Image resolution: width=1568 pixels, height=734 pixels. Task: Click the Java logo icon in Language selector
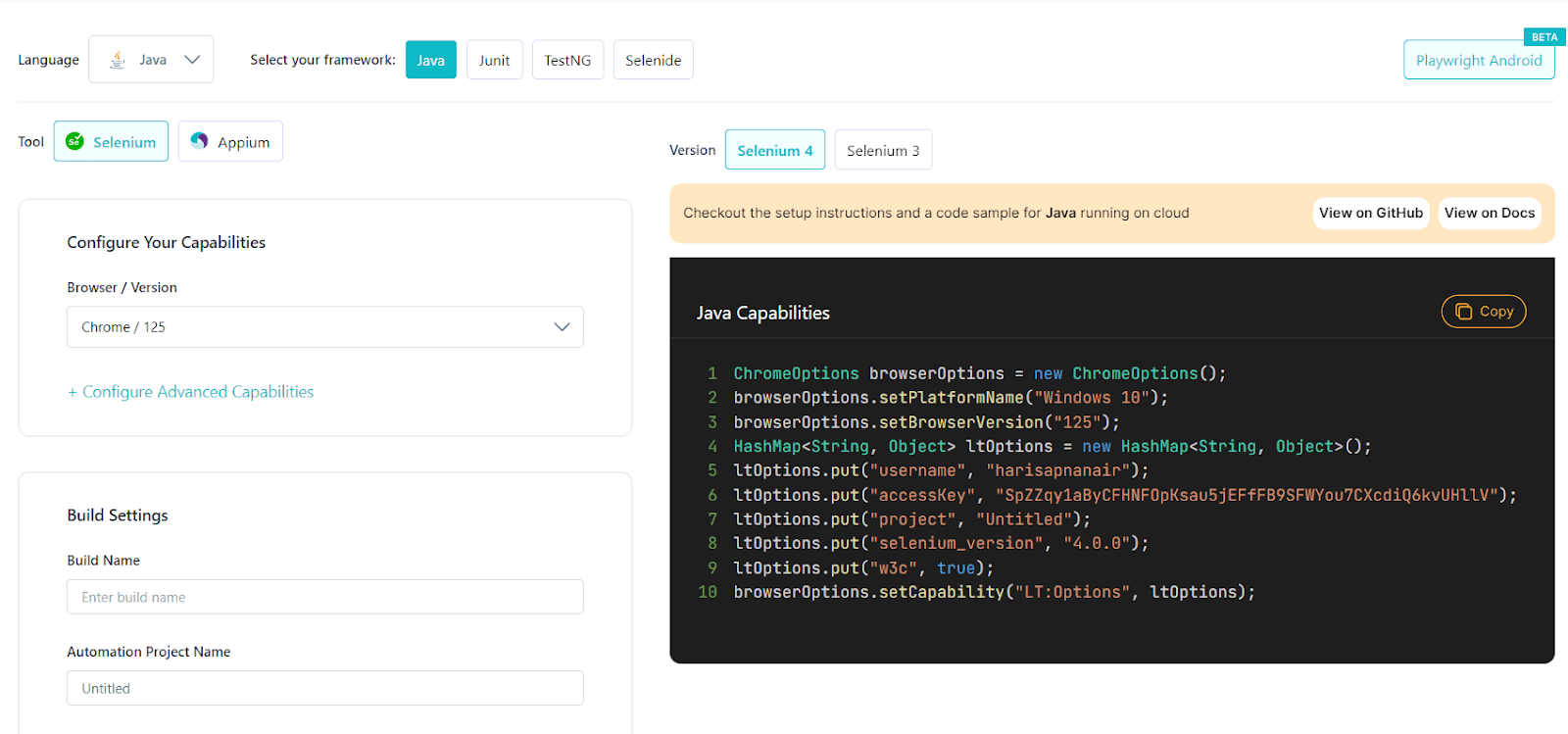(118, 60)
